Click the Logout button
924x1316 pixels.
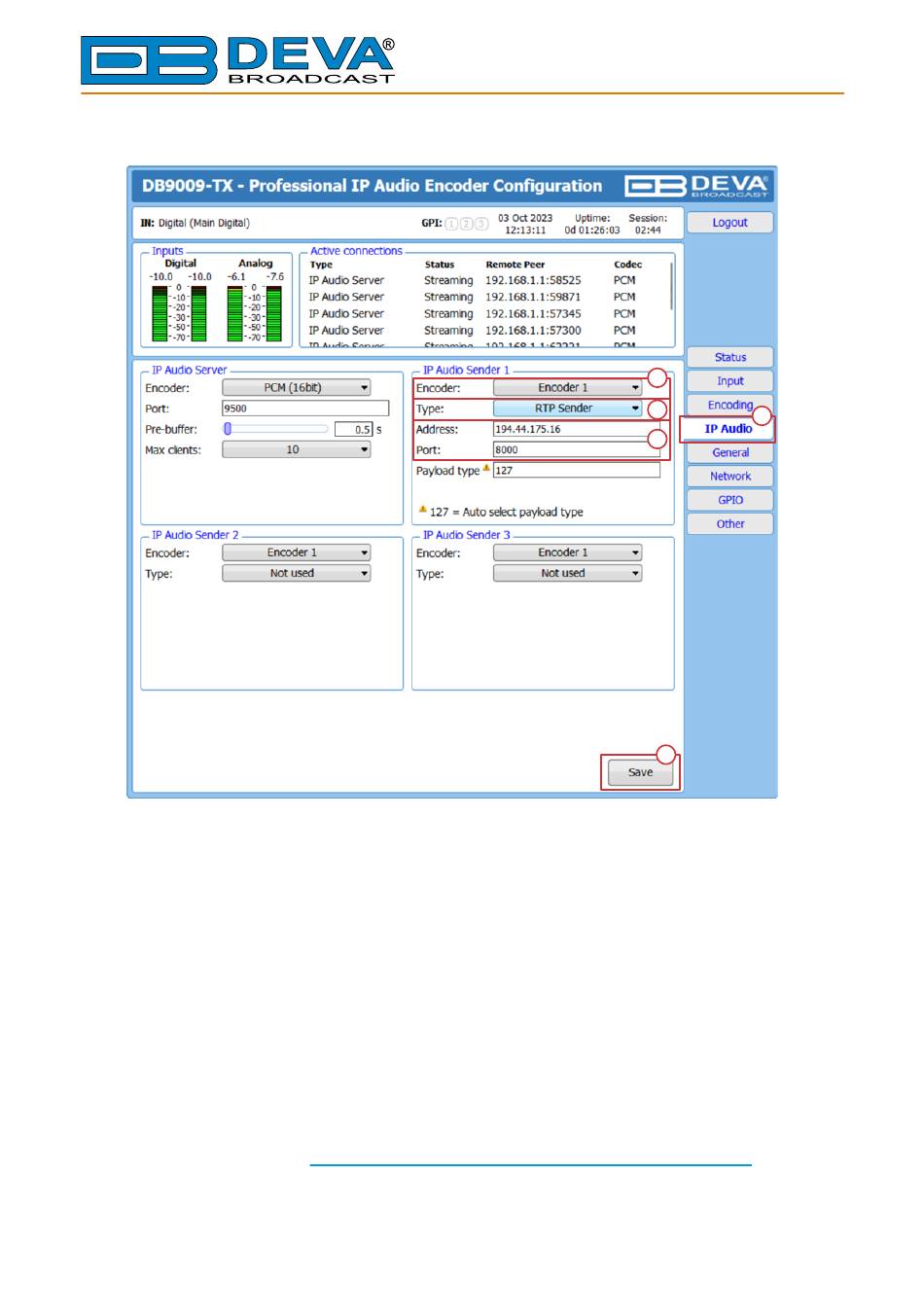(x=730, y=223)
